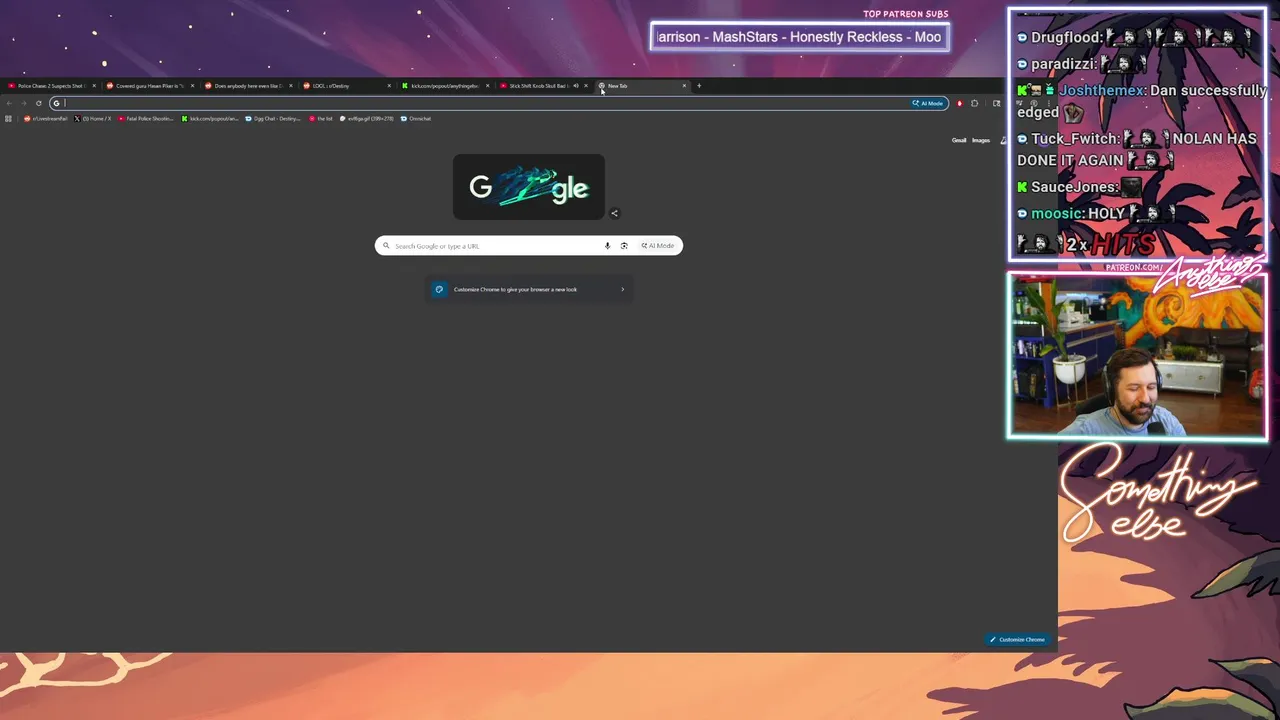Open the red extension icon in toolbar
This screenshot has height=720, width=1280.
[960, 103]
